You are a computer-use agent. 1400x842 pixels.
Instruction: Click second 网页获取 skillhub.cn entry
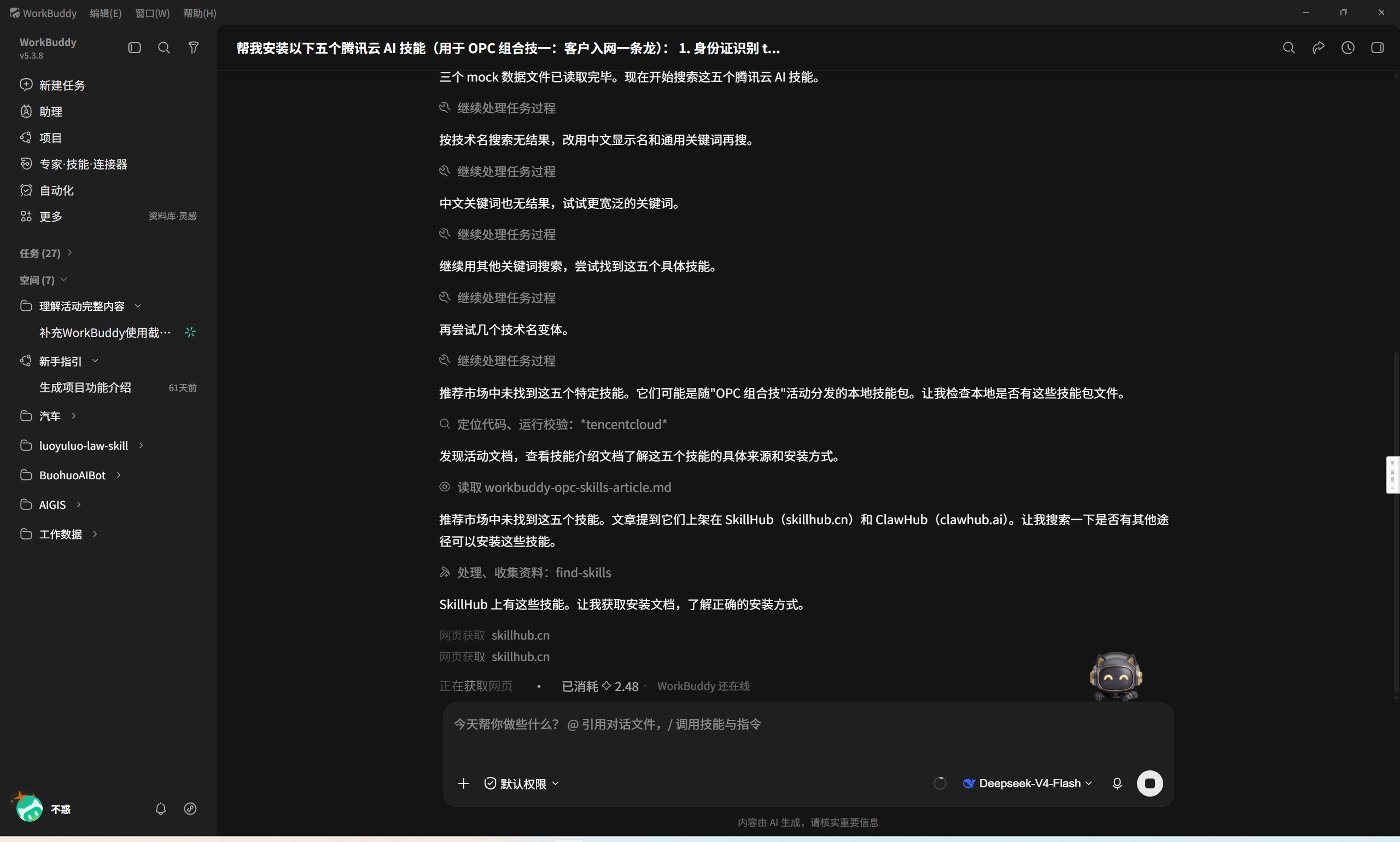tap(494, 657)
